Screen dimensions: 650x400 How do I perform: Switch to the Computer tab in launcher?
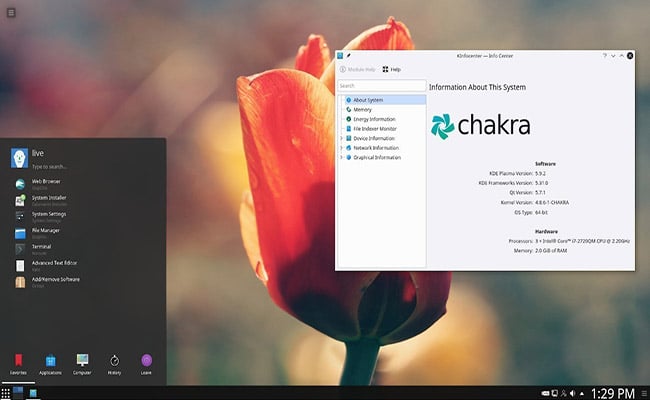pyautogui.click(x=82, y=365)
